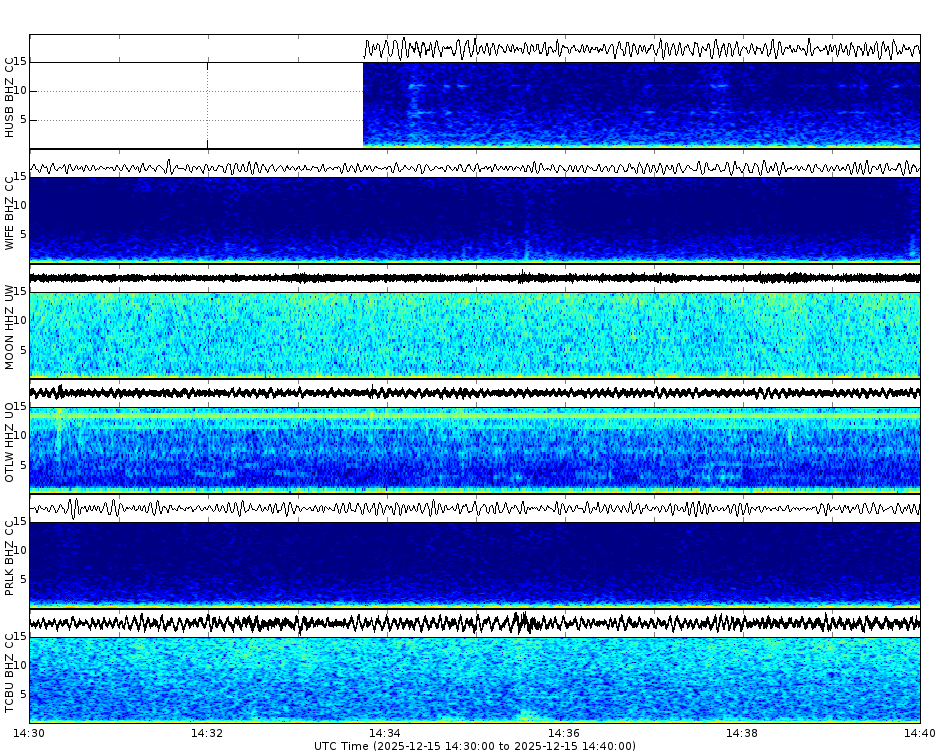
Task: Click the 14:40 end time label
Action: (920, 731)
